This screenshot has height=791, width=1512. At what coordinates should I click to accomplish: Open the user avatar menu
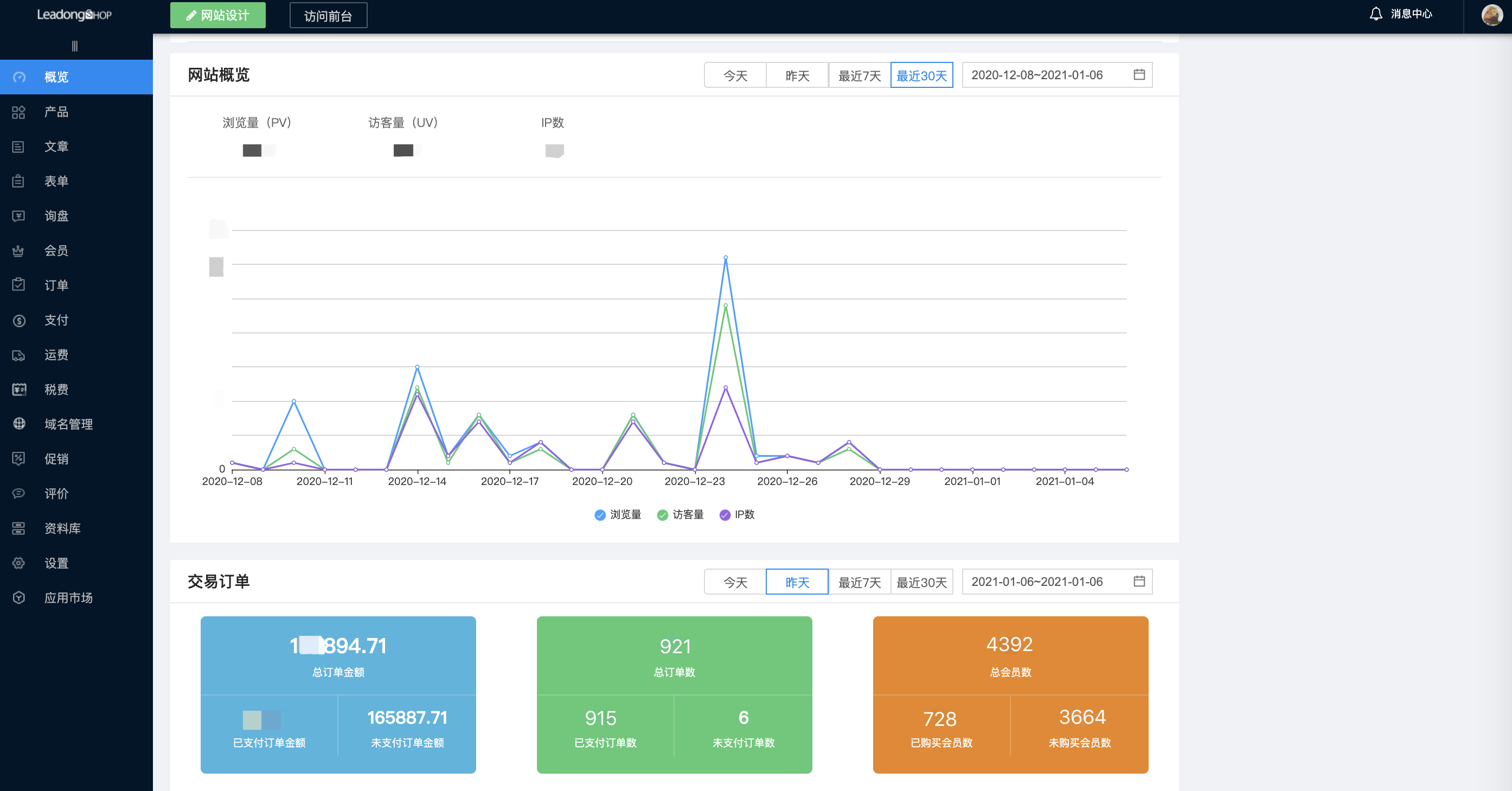tap(1492, 15)
